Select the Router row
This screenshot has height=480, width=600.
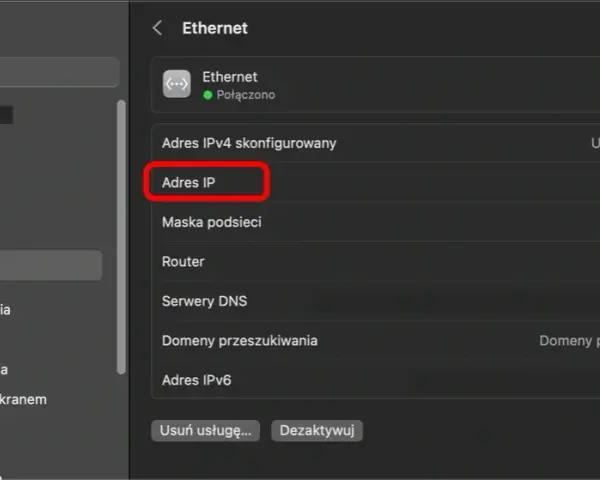coord(376,261)
